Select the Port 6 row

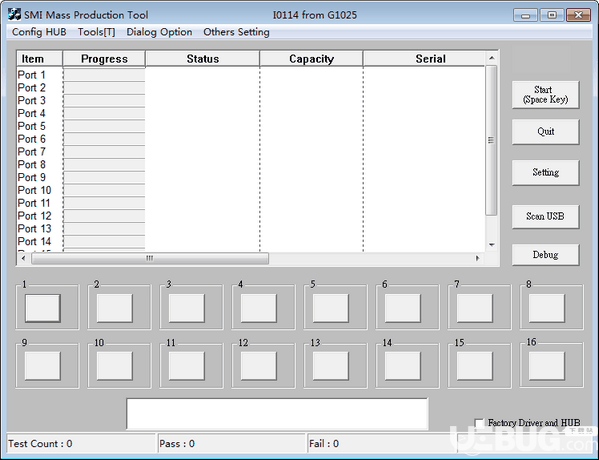(251, 139)
